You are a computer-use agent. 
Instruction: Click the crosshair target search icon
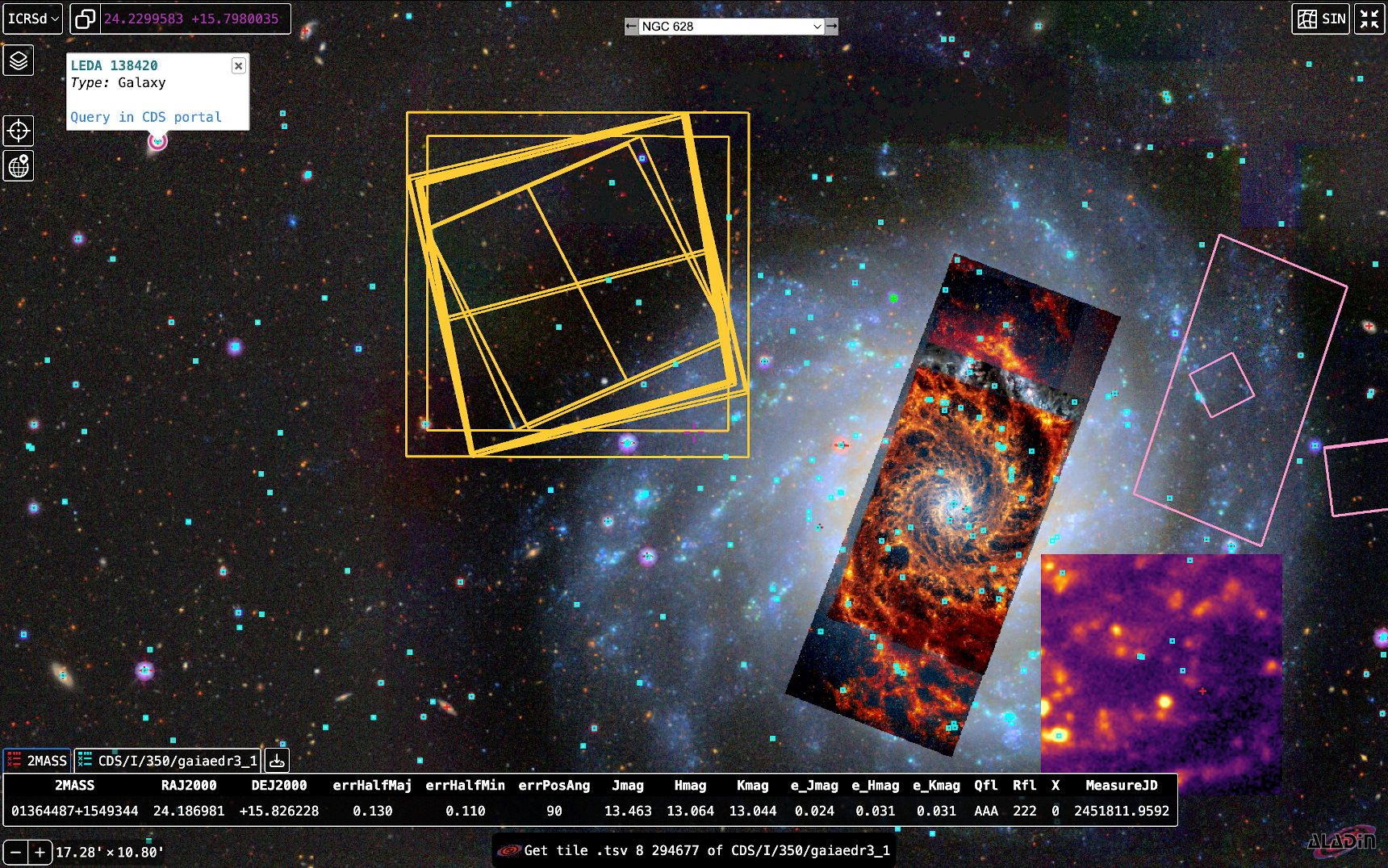19,131
